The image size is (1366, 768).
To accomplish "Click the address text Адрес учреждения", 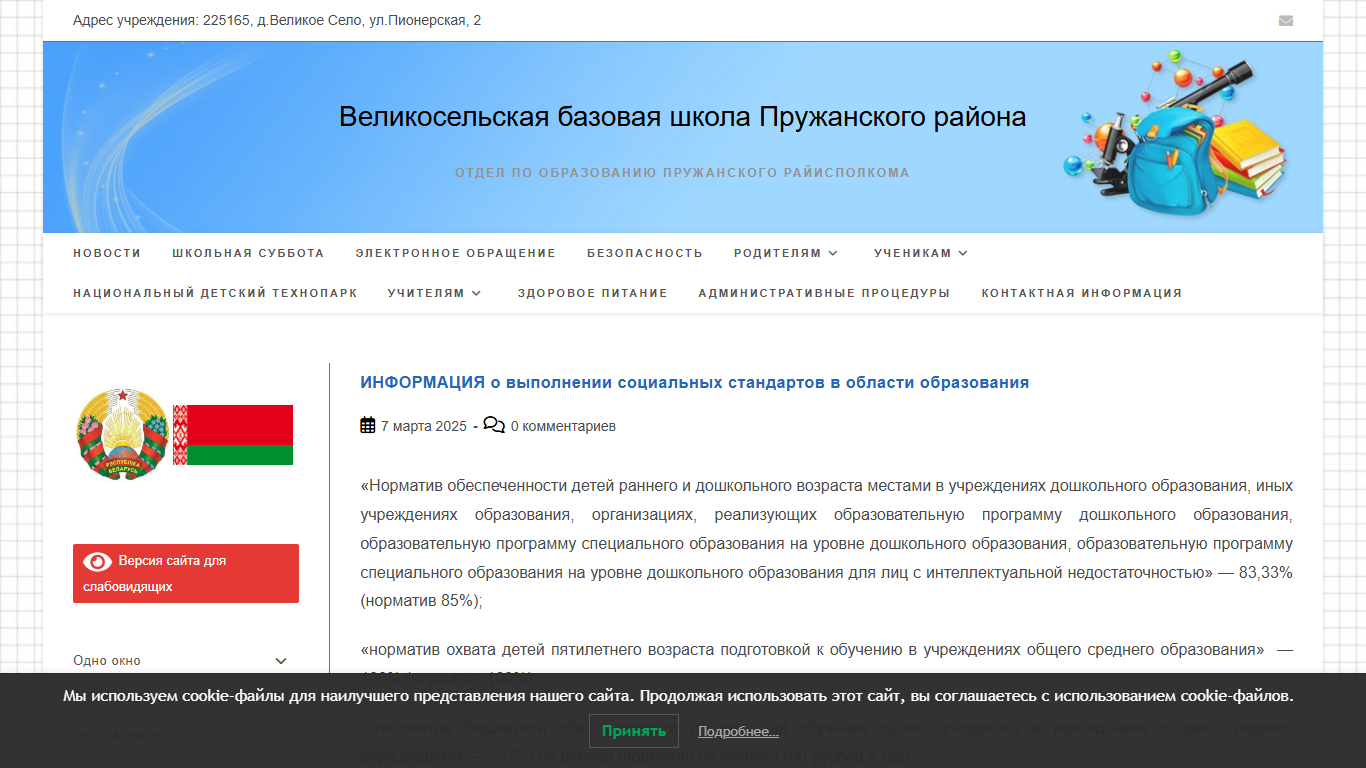I will [x=277, y=20].
